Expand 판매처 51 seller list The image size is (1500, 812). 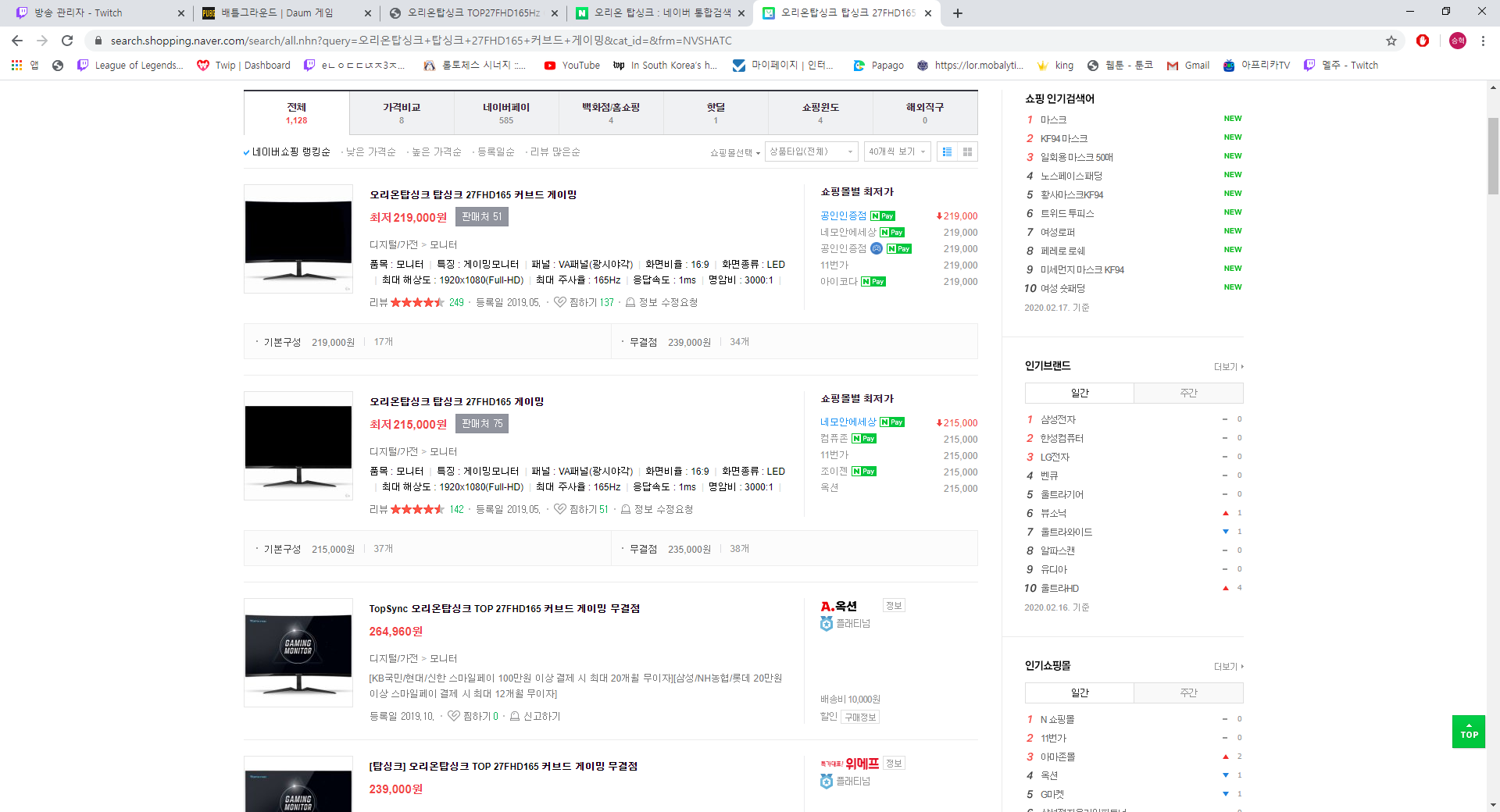point(482,217)
